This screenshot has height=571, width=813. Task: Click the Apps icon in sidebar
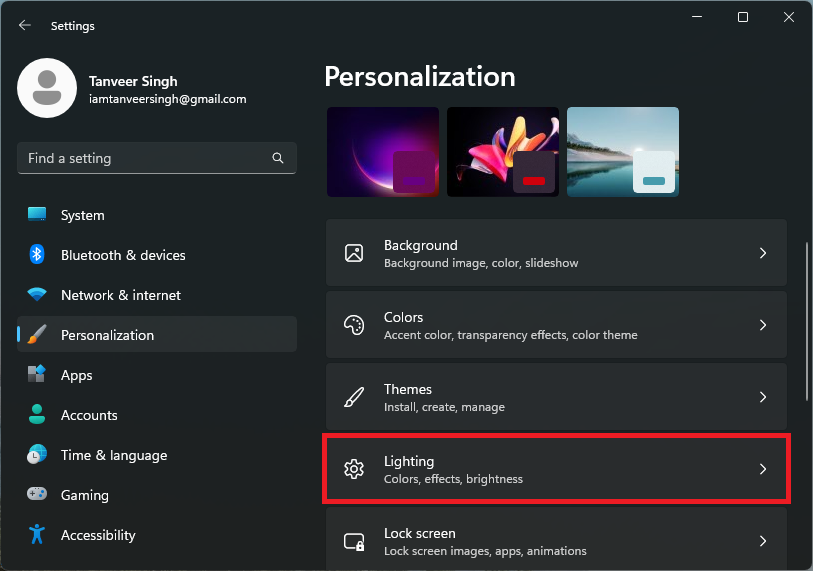[37, 374]
